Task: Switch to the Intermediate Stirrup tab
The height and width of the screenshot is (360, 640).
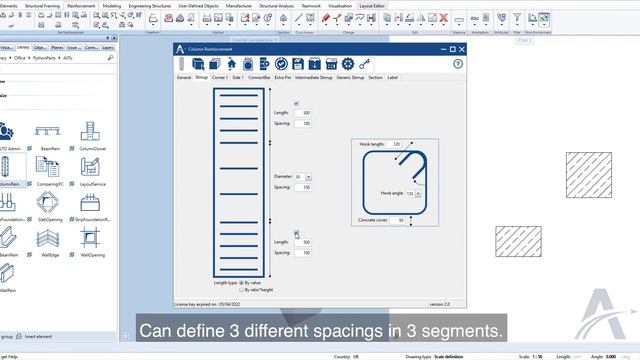Action: (x=313, y=77)
